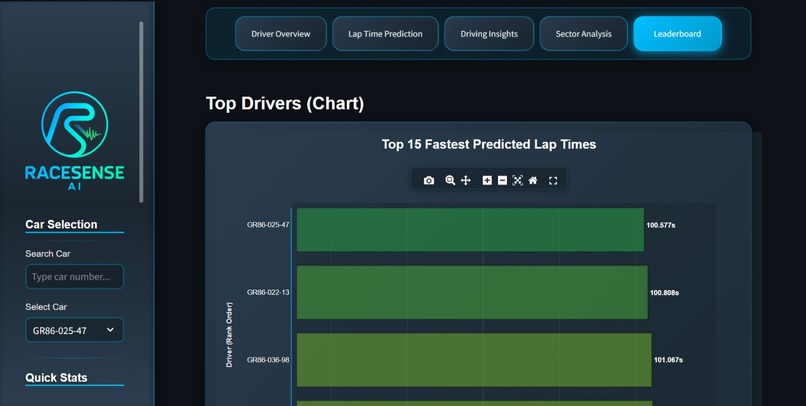Click the GR86-025-47 bar in the chart
Screen dimensions: 806x406
tap(470, 230)
